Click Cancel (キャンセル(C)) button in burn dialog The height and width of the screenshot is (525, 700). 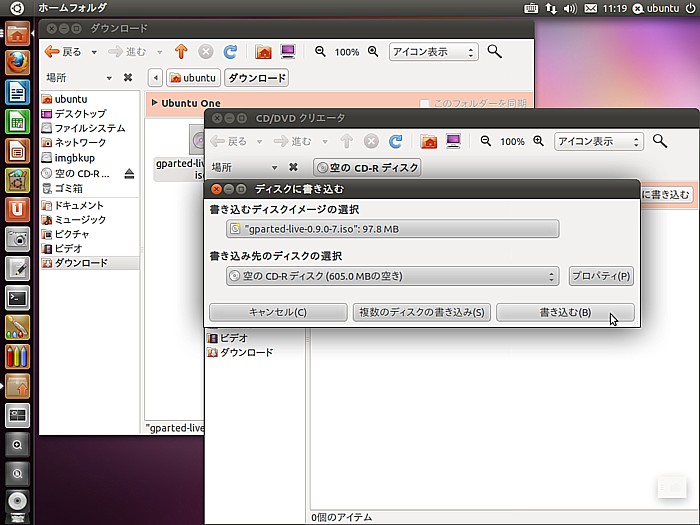coord(278,312)
